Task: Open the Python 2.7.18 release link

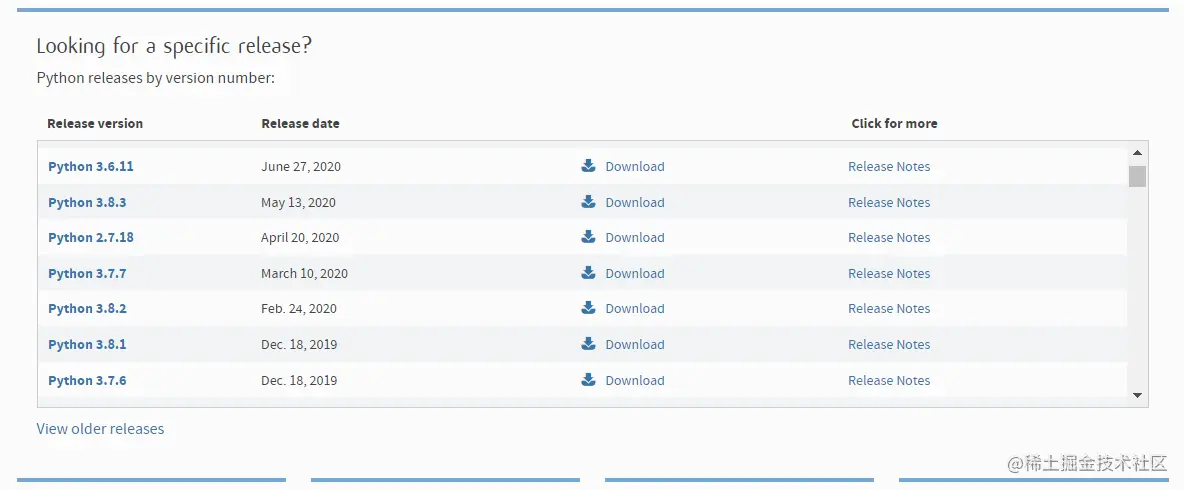Action: pos(91,237)
